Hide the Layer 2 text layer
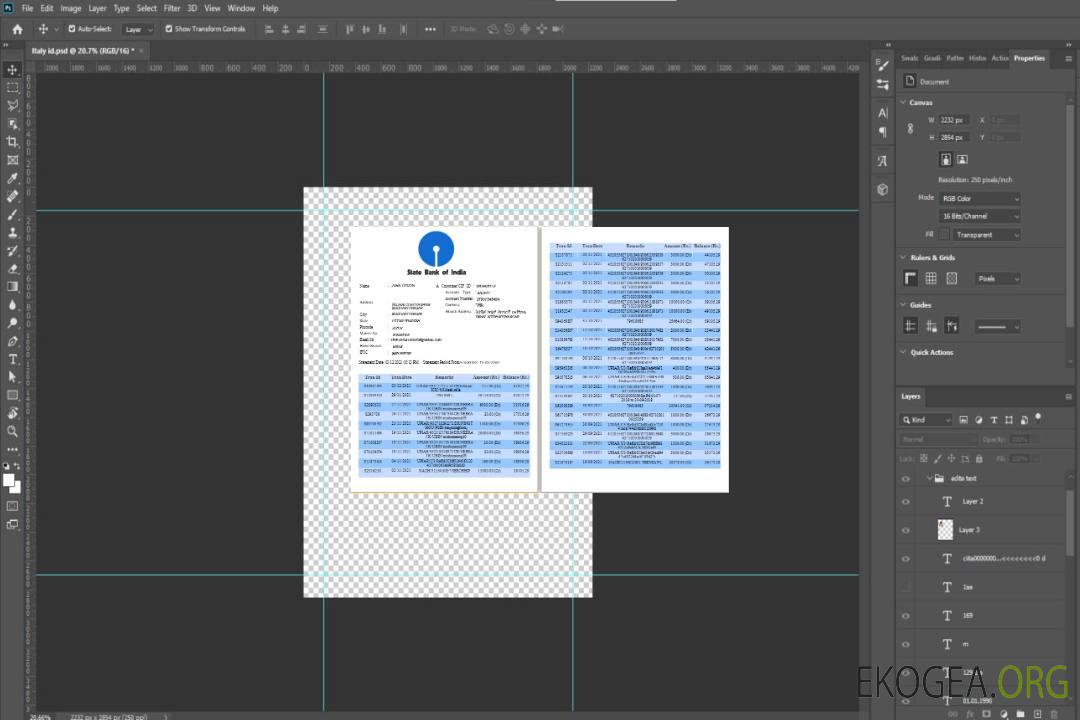The image size is (1080, 720). (906, 502)
